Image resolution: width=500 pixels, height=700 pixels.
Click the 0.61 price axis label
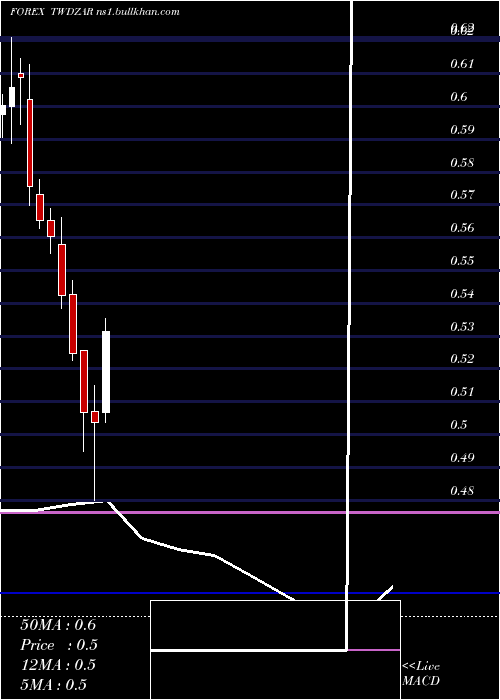pyautogui.click(x=462, y=64)
